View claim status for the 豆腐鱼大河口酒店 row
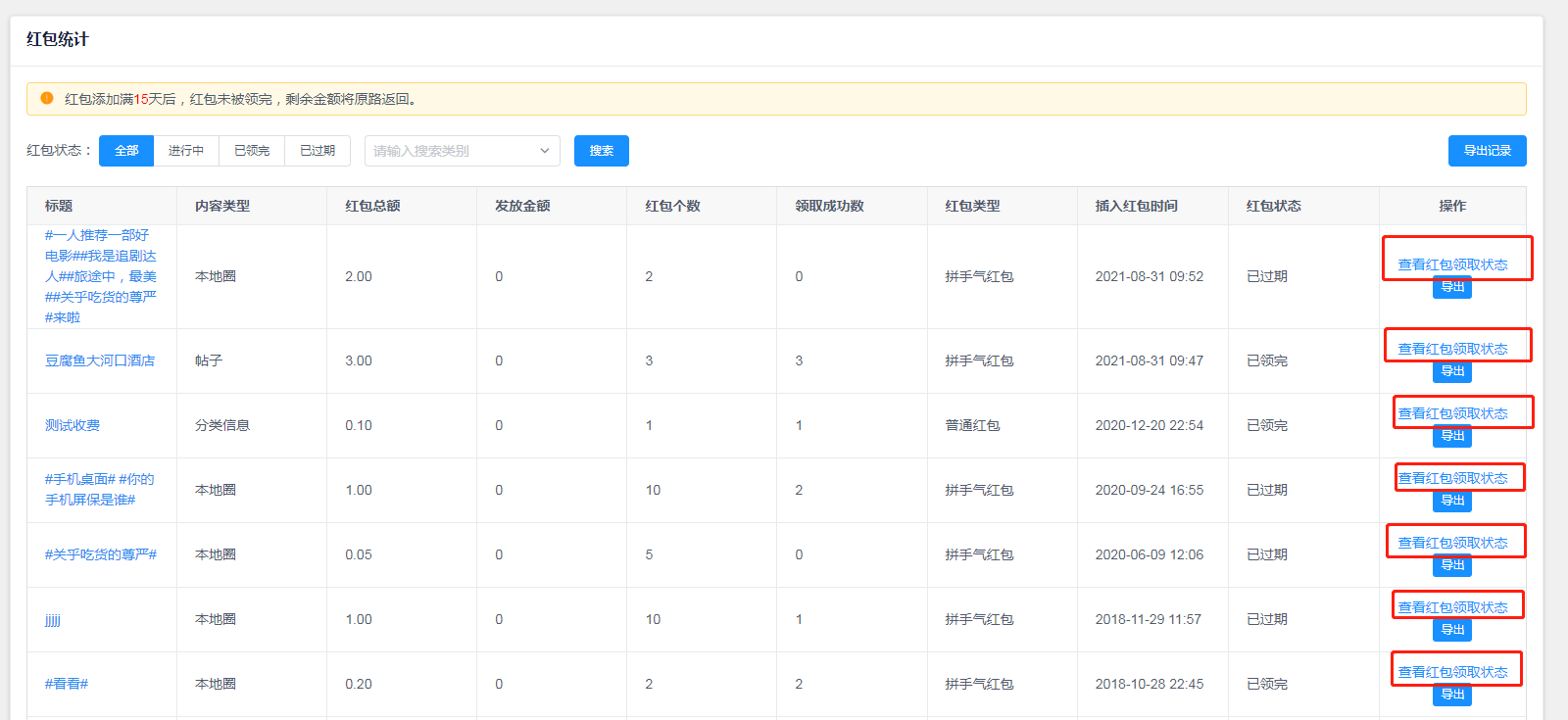This screenshot has width=1568, height=720. point(1452,349)
